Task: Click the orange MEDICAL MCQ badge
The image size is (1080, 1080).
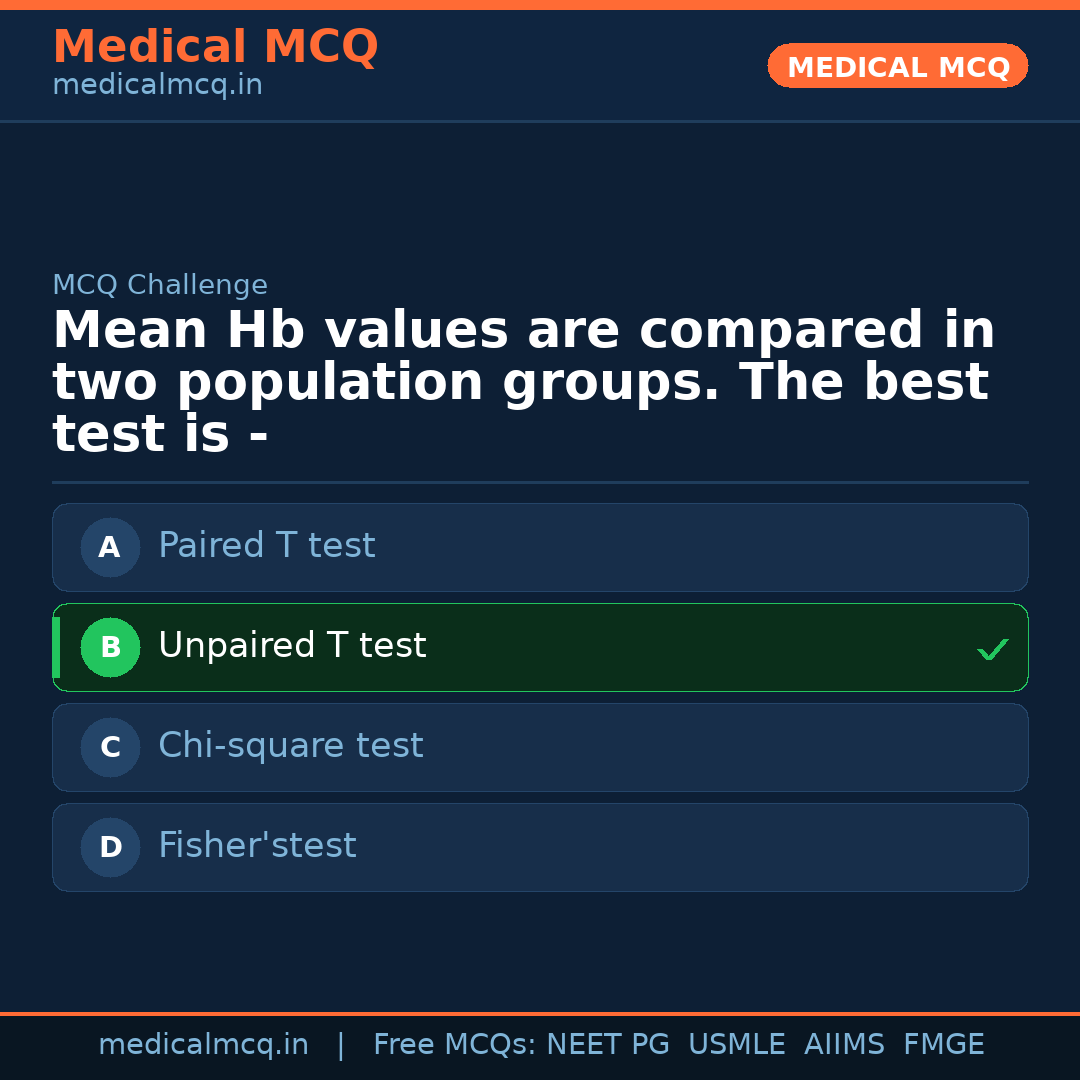Action: click(897, 67)
